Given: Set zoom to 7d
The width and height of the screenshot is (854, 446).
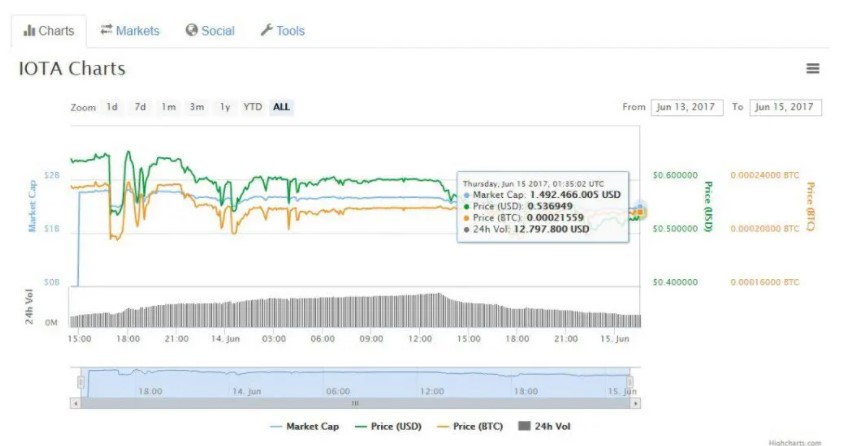Looking at the screenshot, I should [x=140, y=107].
